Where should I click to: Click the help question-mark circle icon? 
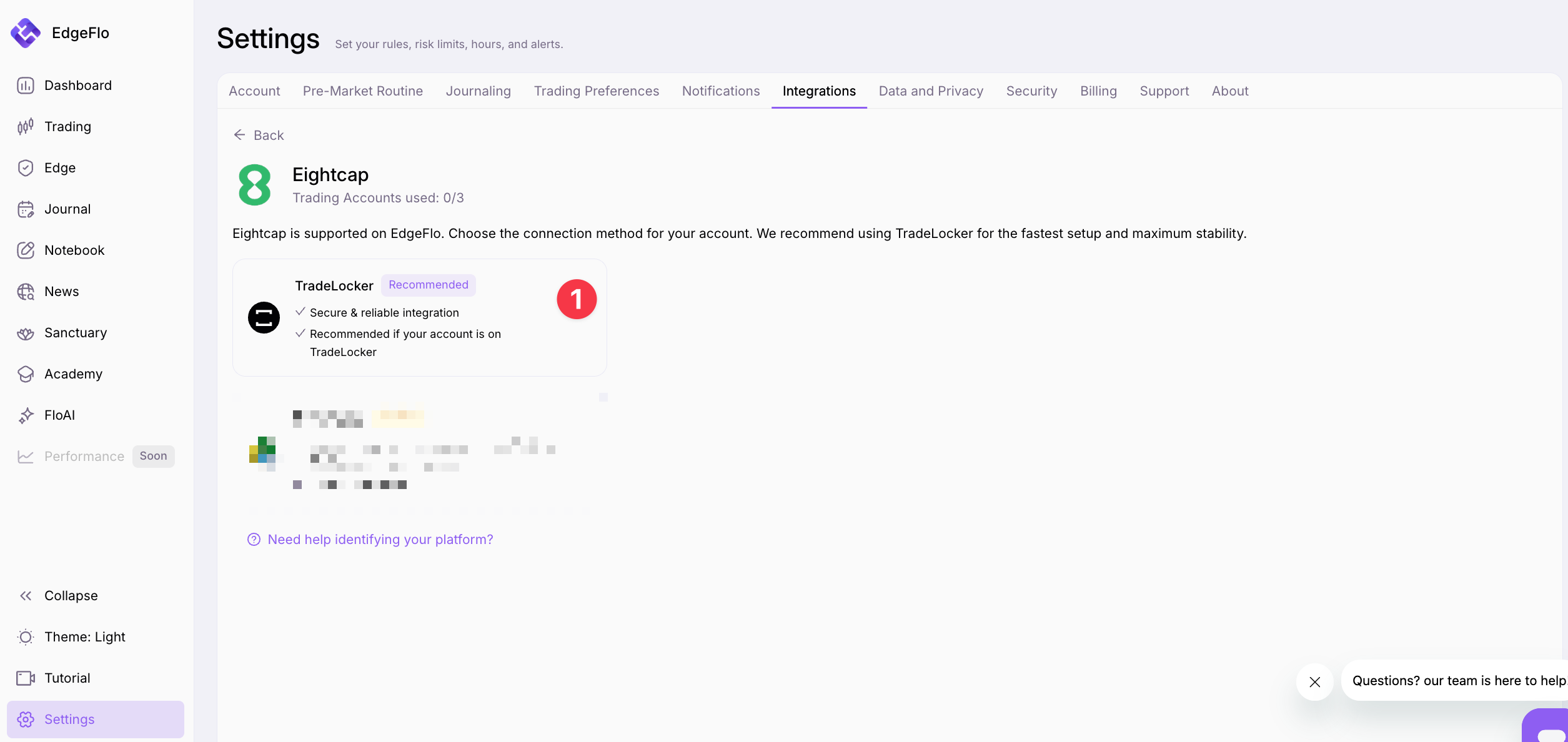[254, 540]
